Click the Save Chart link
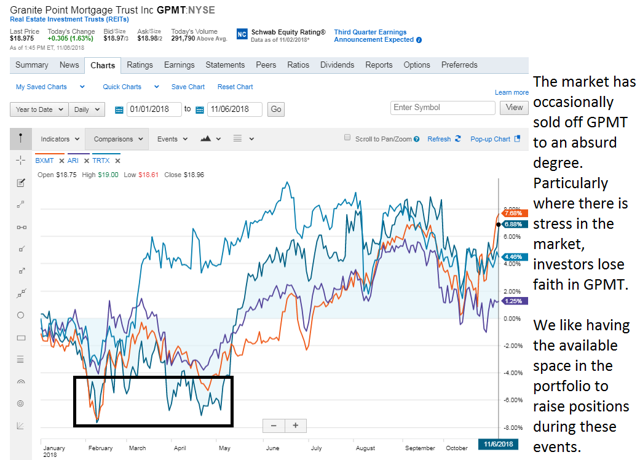The height and width of the screenshot is (460, 640). click(188, 87)
